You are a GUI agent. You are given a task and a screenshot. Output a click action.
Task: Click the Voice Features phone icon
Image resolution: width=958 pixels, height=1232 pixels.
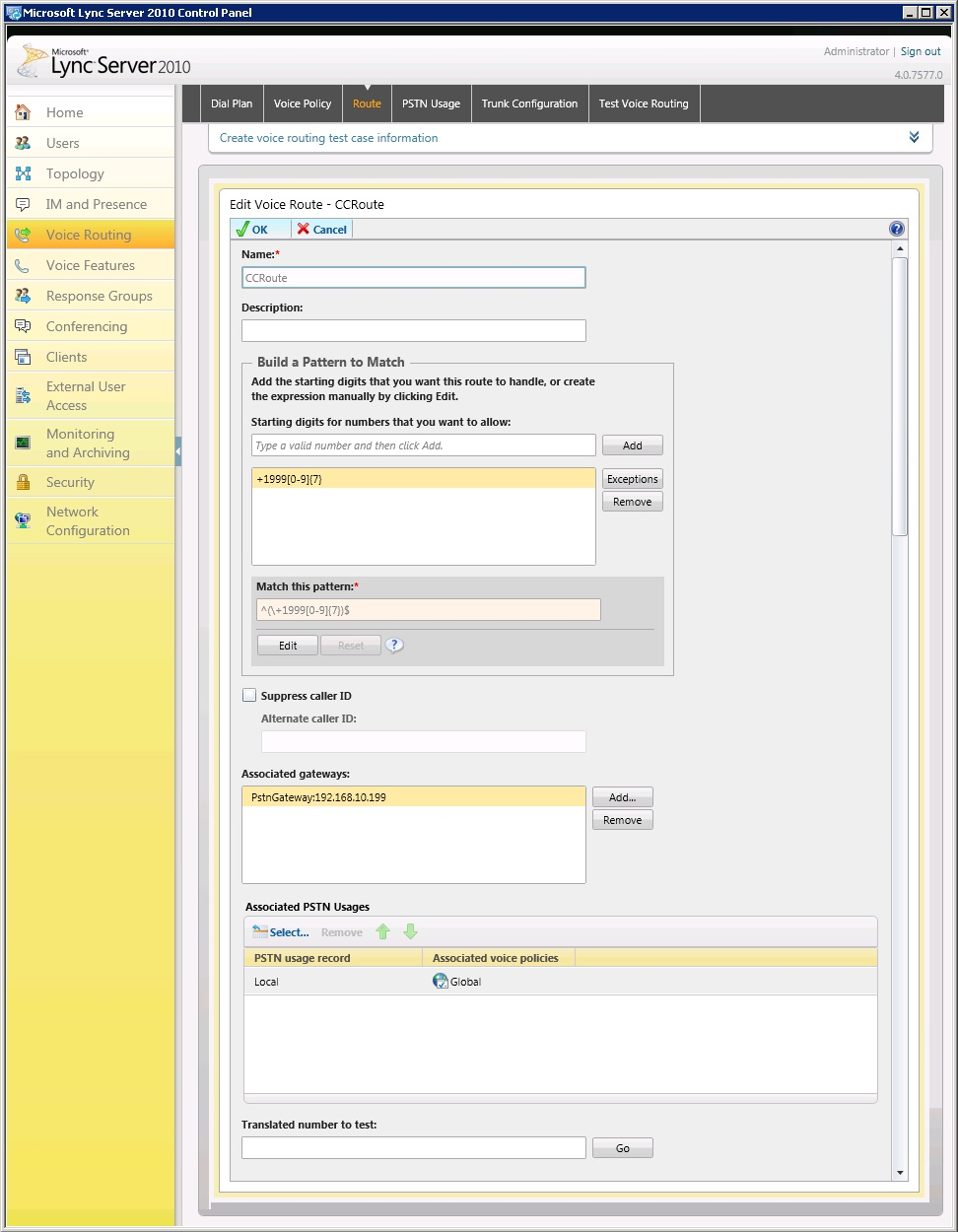tap(23, 265)
